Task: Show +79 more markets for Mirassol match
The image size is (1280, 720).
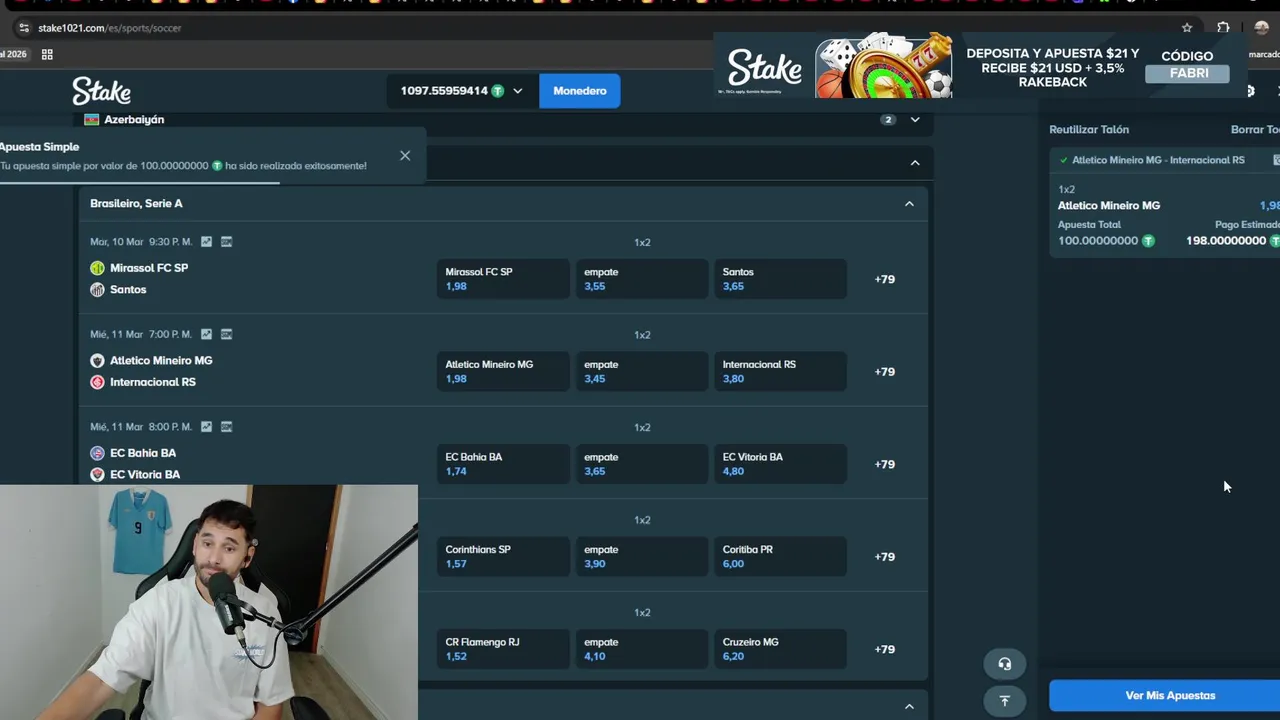Action: click(x=884, y=279)
